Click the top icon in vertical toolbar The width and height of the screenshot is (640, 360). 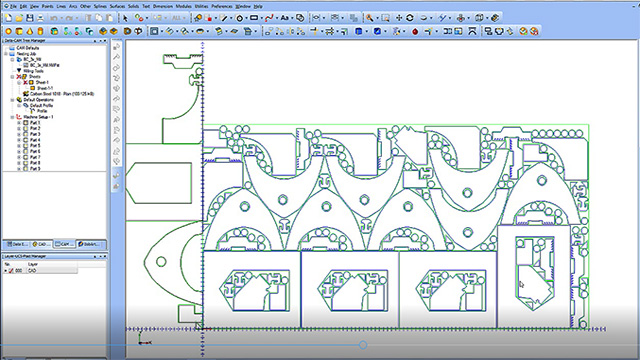coord(117,47)
